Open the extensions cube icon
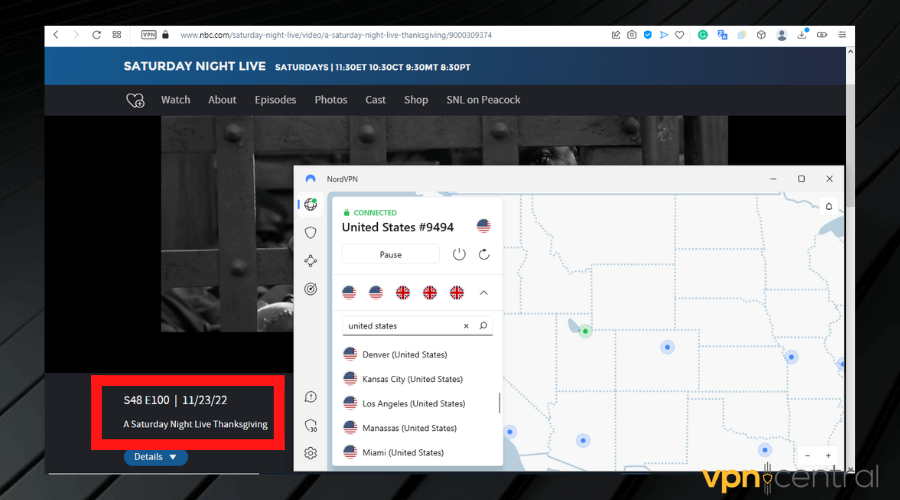The image size is (900, 500). (761, 35)
